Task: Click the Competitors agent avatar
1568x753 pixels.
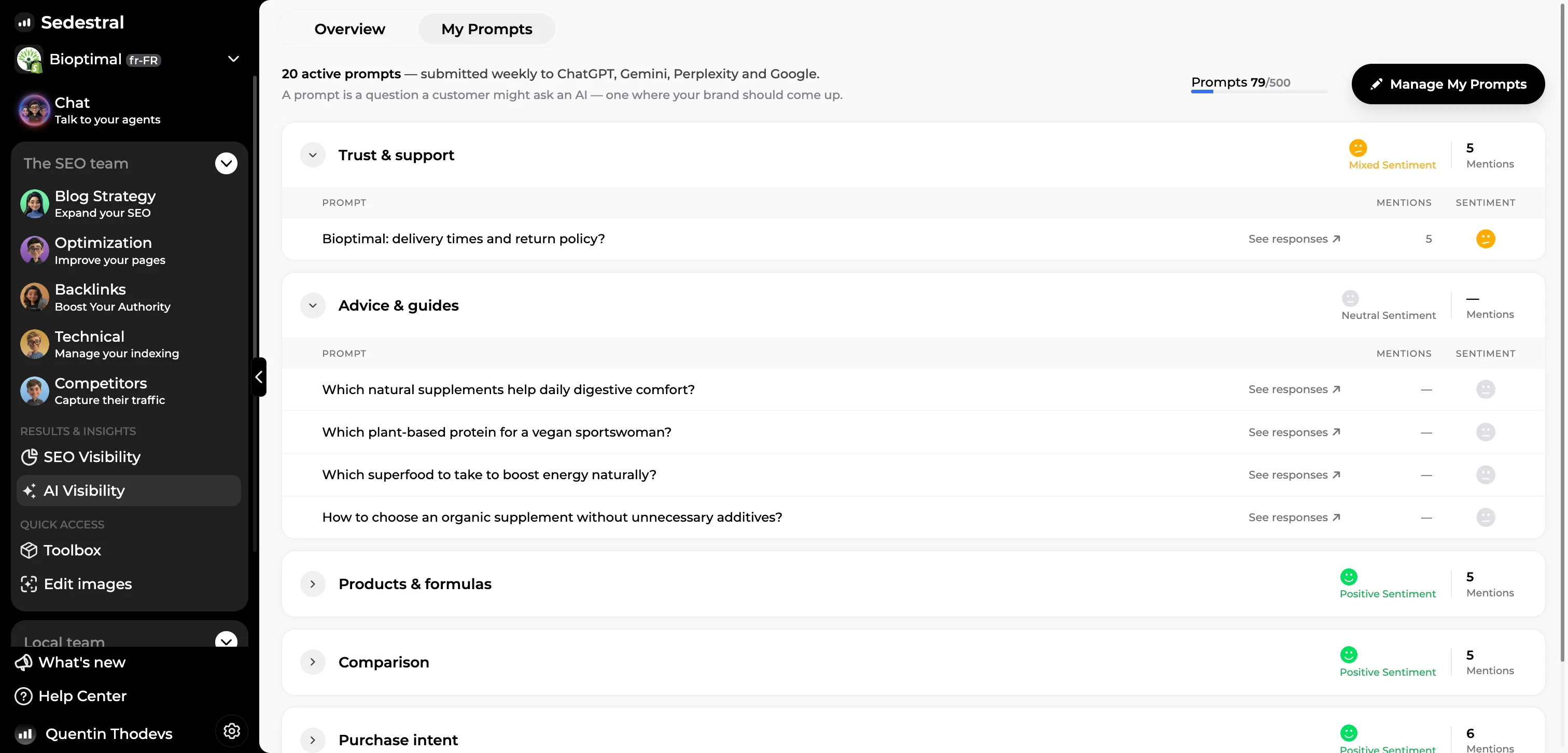Action: point(35,391)
